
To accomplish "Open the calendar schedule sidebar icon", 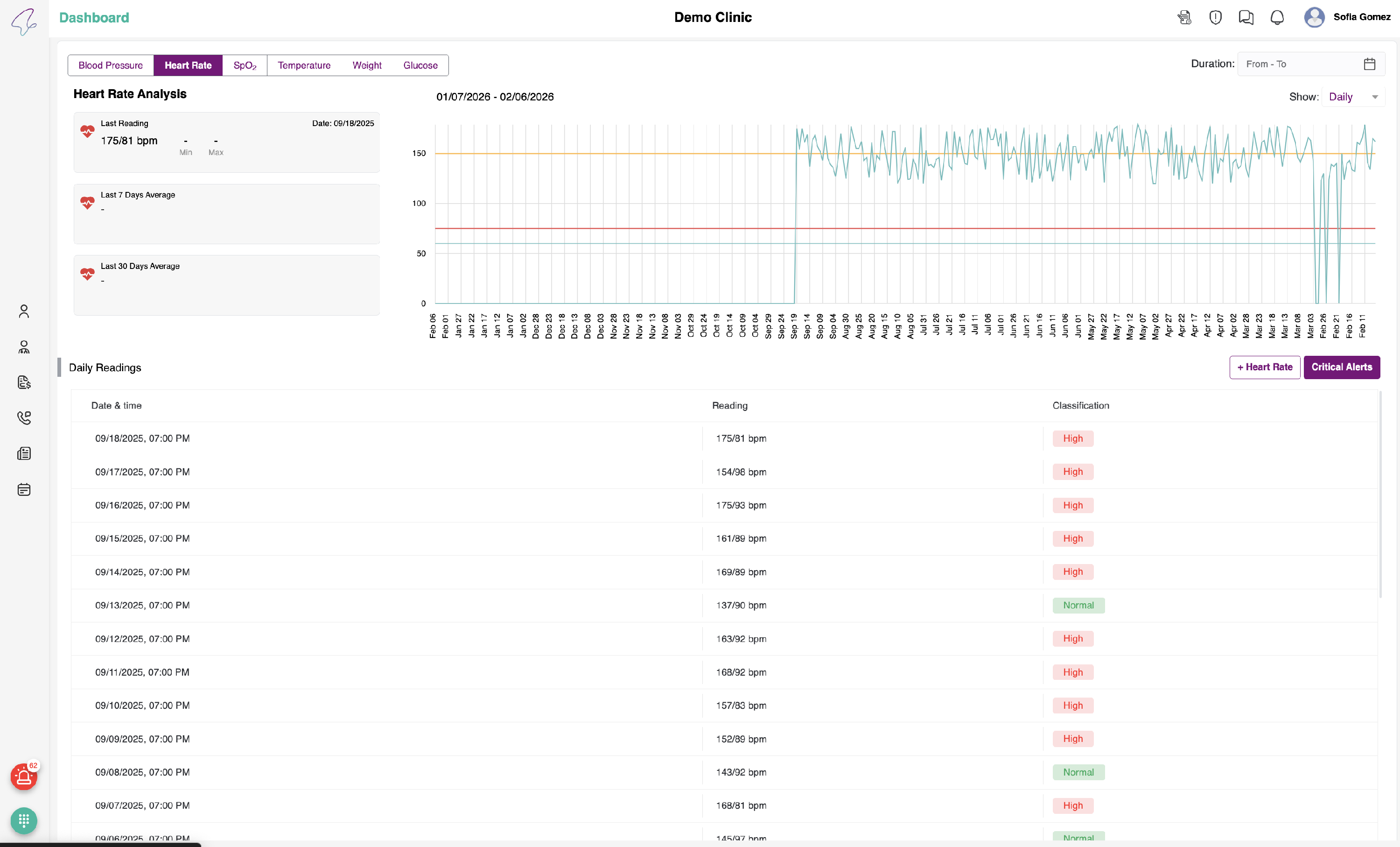I will (x=24, y=489).
